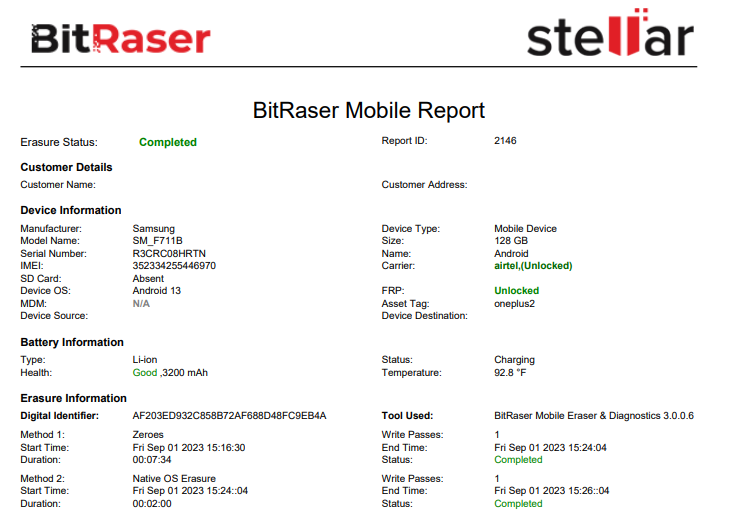Select the digital identifier AF203ED932C858B72AF688D48FC9EB4A
The image size is (738, 515).
point(229,416)
